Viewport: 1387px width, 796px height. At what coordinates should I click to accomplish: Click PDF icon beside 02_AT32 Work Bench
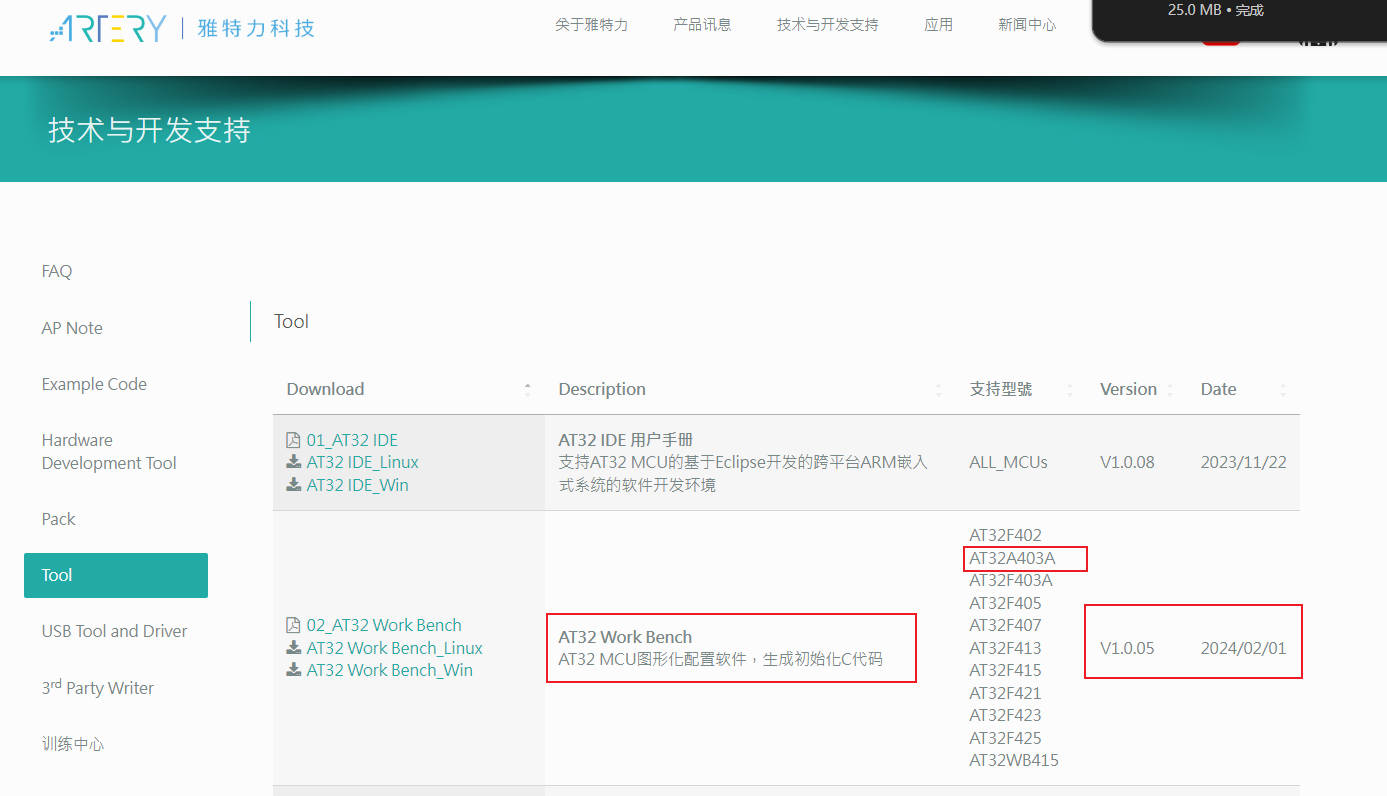click(293, 625)
